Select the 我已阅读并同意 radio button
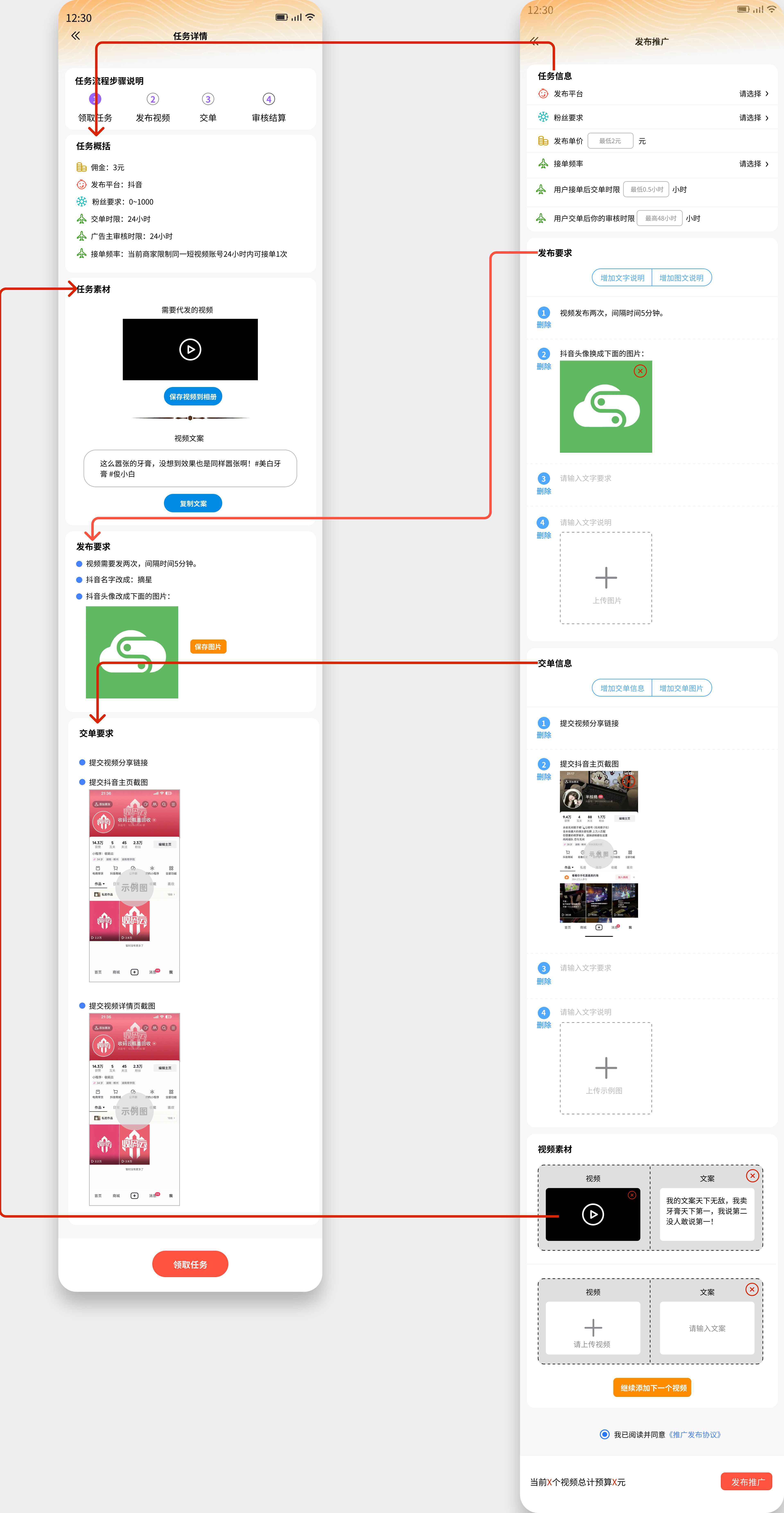784x1513 pixels. tap(605, 1434)
